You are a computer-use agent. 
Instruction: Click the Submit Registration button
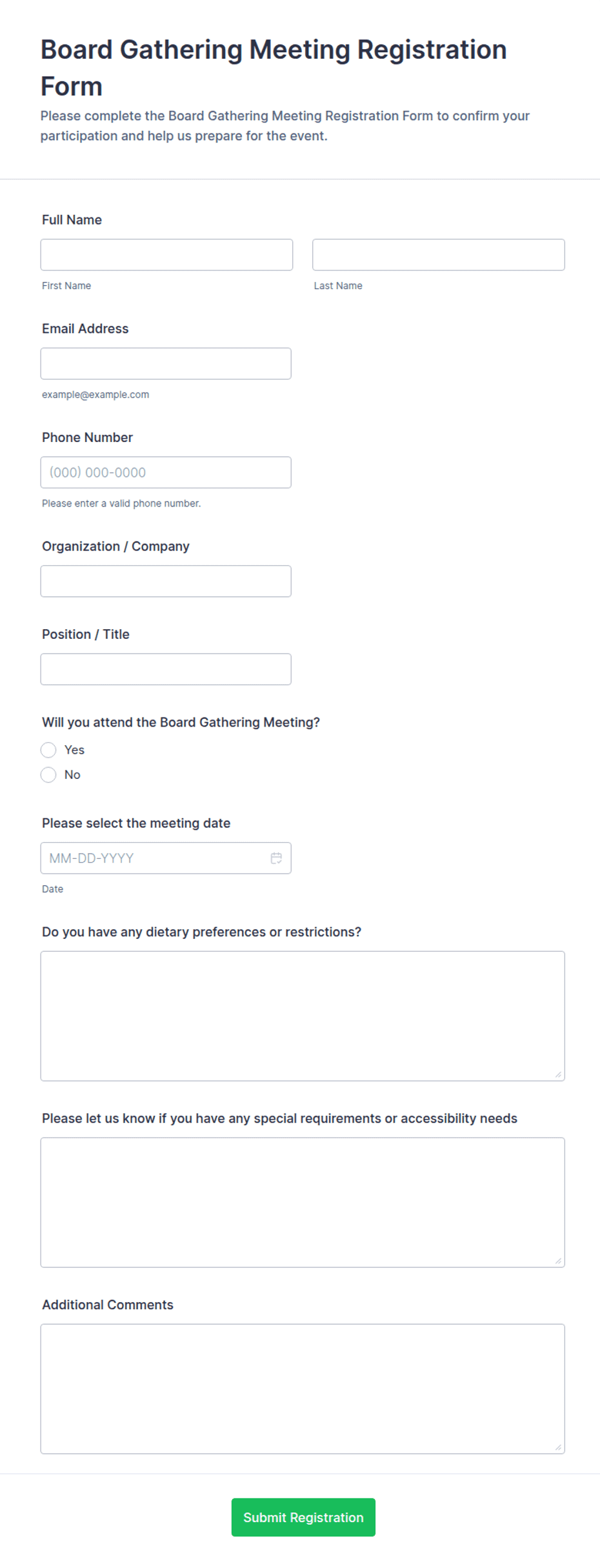point(303,1517)
